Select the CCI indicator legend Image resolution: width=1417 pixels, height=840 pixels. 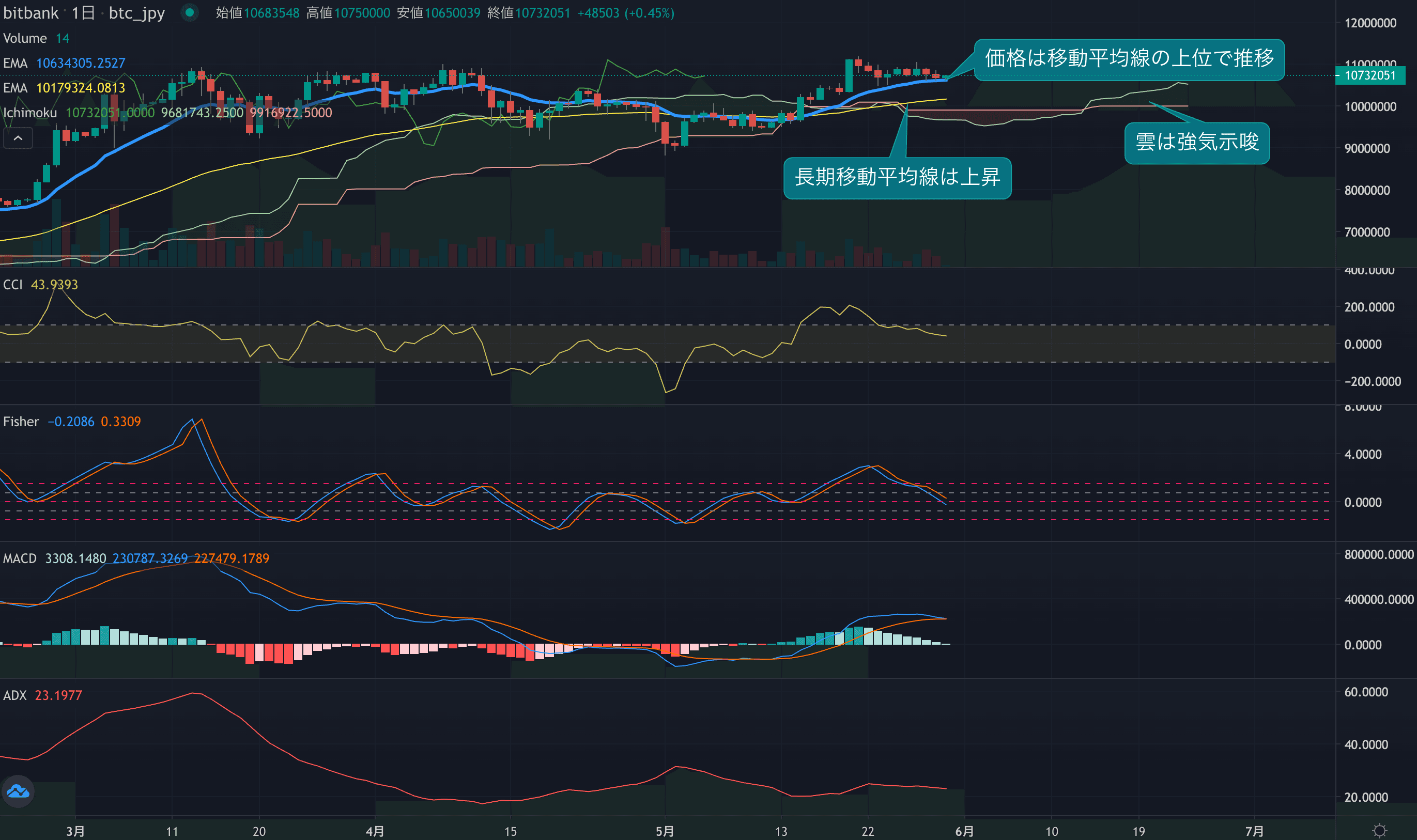click(x=13, y=285)
